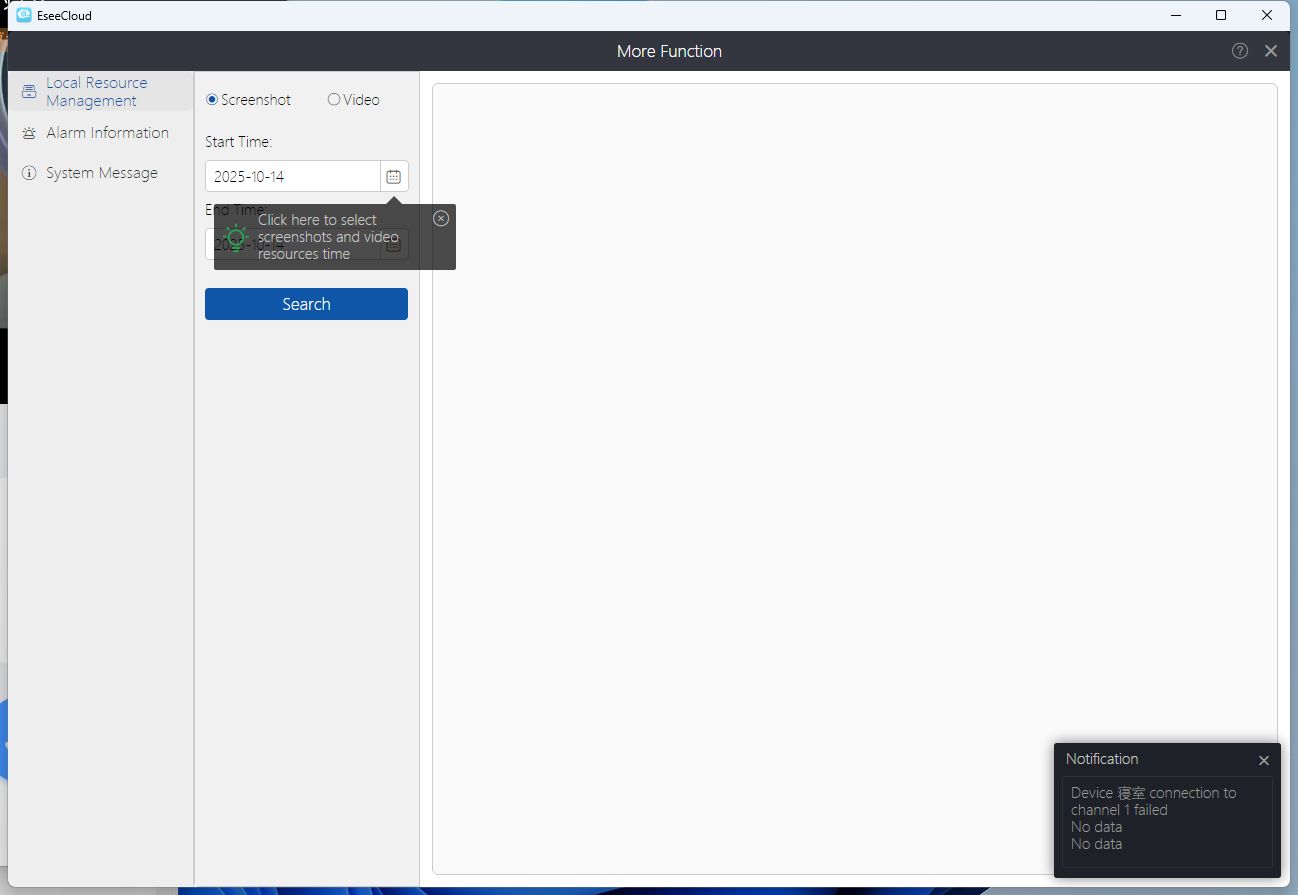This screenshot has height=895, width=1298.
Task: Click the tooltip text about resources time
Action: [x=327, y=237]
